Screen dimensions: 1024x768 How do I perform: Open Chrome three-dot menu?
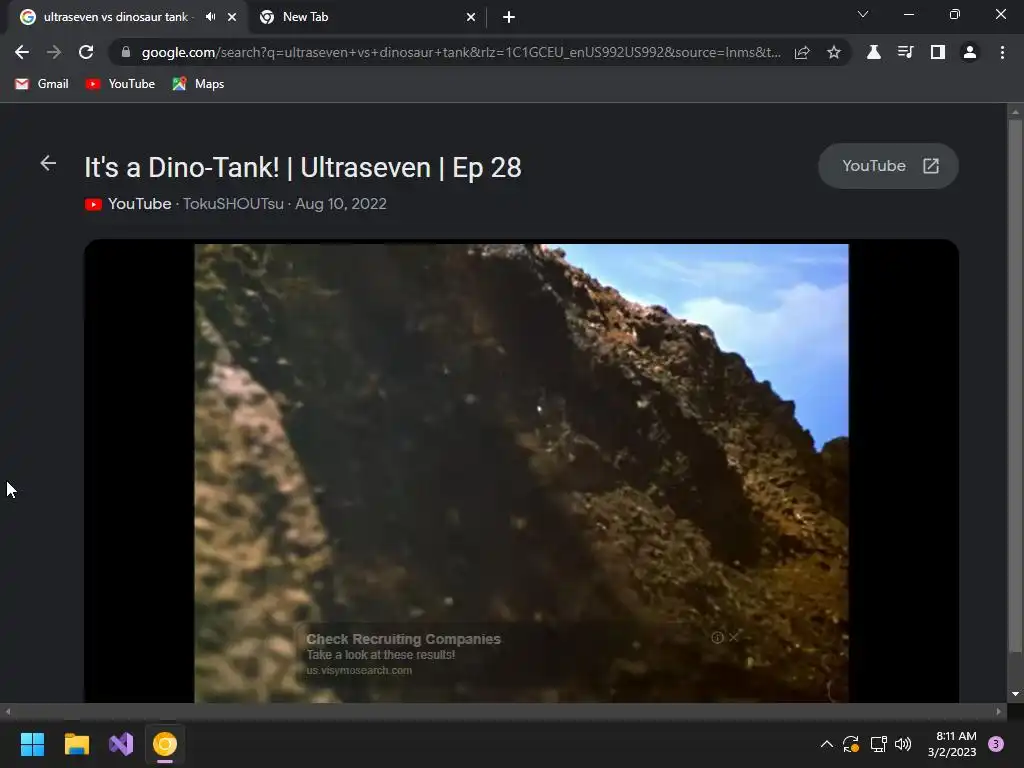[x=1002, y=52]
